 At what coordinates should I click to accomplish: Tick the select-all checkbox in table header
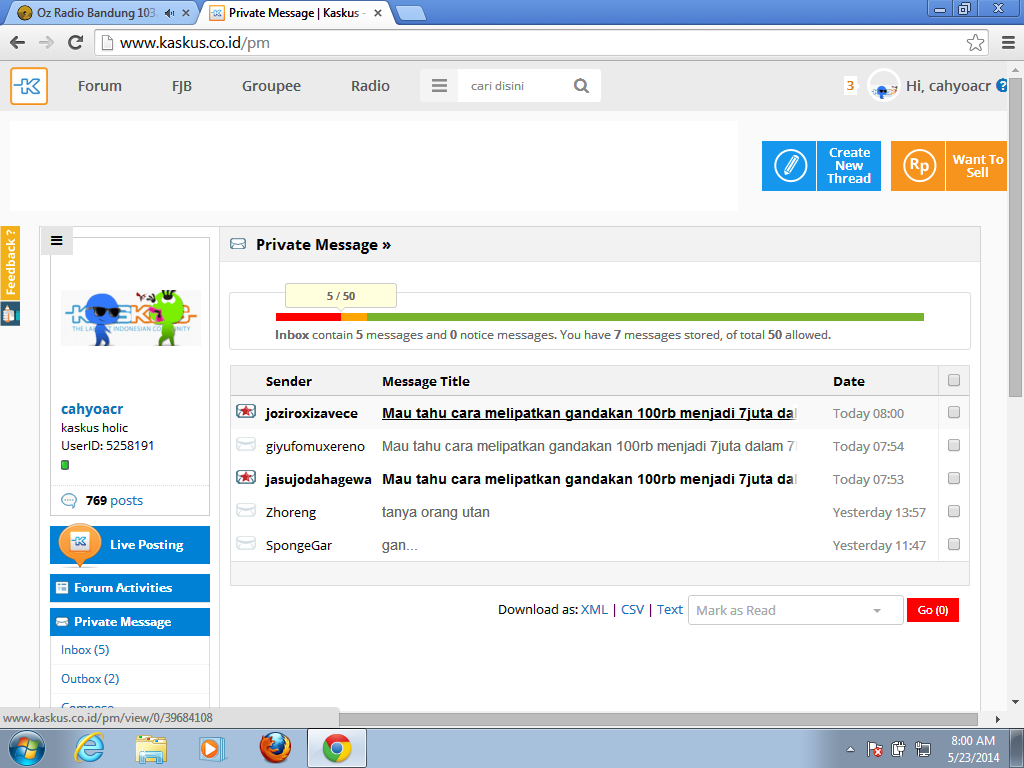pyautogui.click(x=953, y=380)
